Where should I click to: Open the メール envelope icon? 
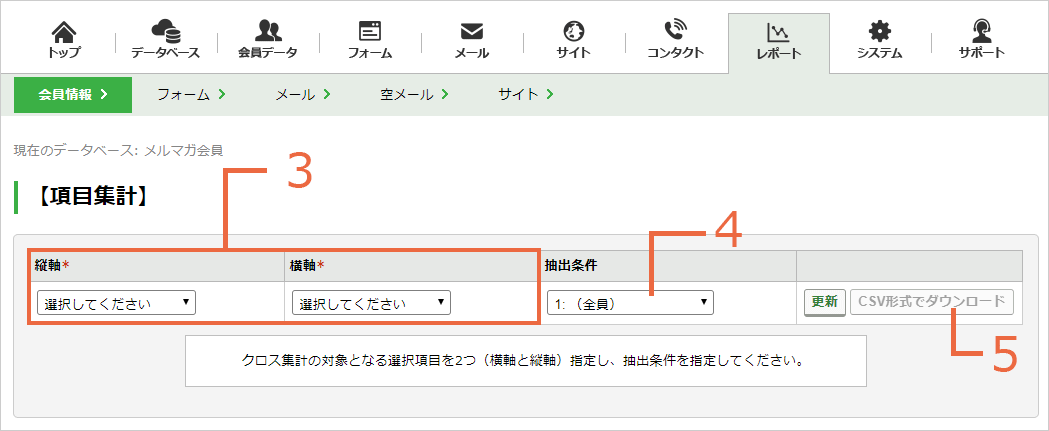(x=472, y=31)
